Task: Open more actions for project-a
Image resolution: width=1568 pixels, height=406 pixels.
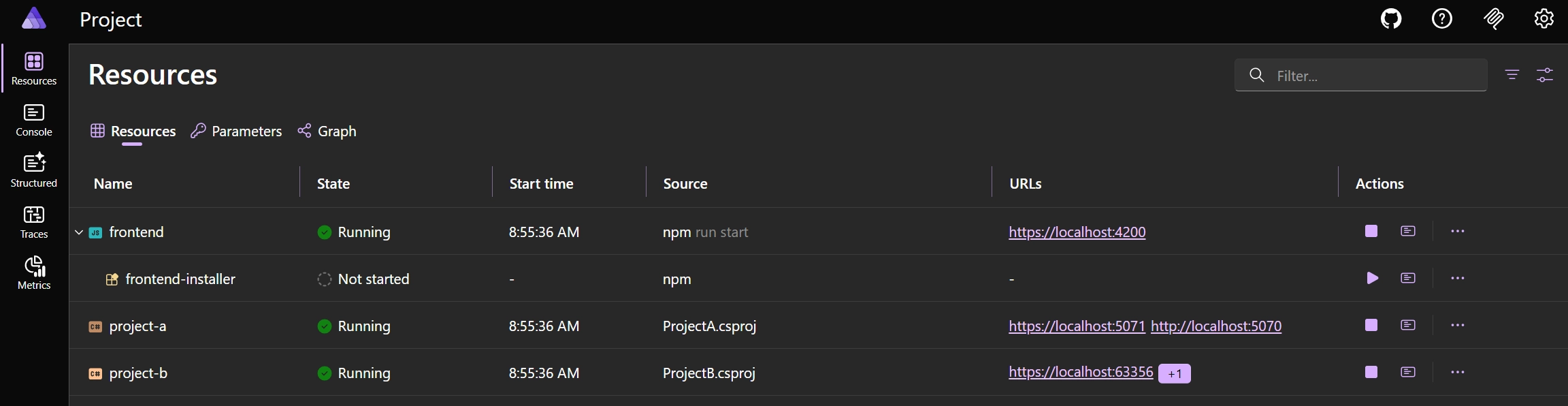Action: (1457, 326)
